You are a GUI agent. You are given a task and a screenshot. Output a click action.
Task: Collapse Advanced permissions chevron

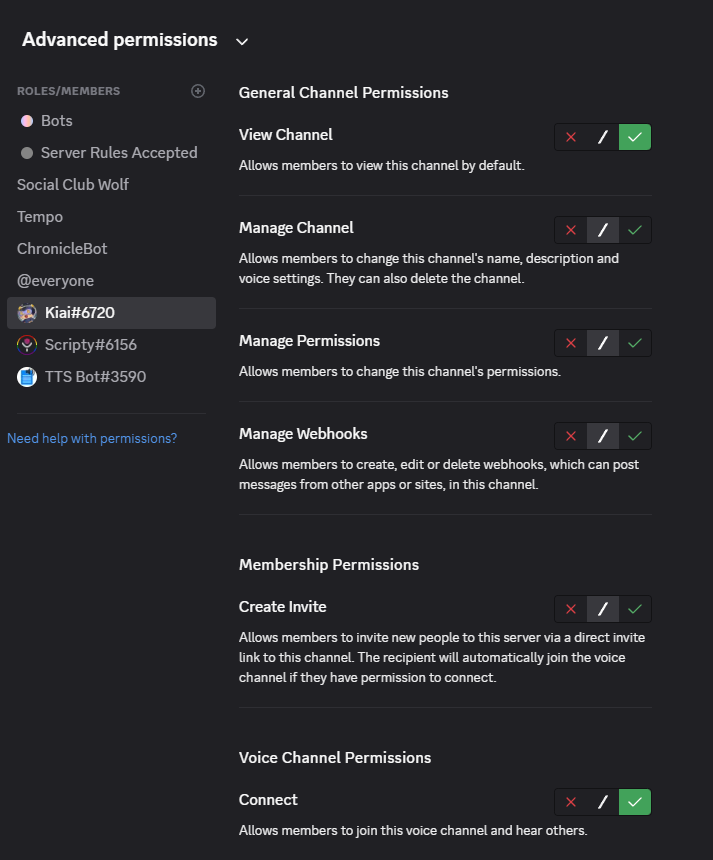tap(242, 42)
